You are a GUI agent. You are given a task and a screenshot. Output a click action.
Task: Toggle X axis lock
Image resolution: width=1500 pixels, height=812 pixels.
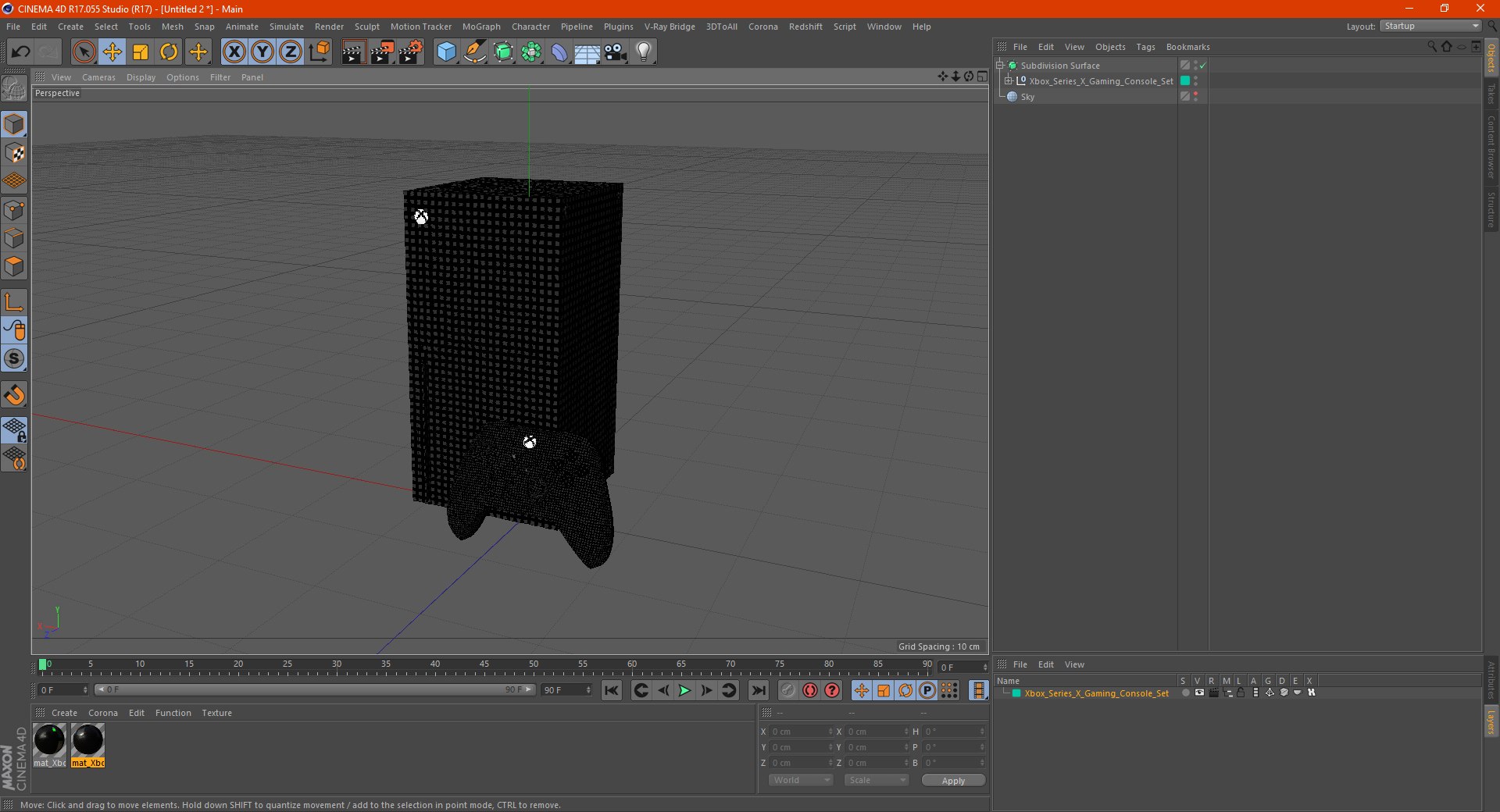[x=234, y=52]
